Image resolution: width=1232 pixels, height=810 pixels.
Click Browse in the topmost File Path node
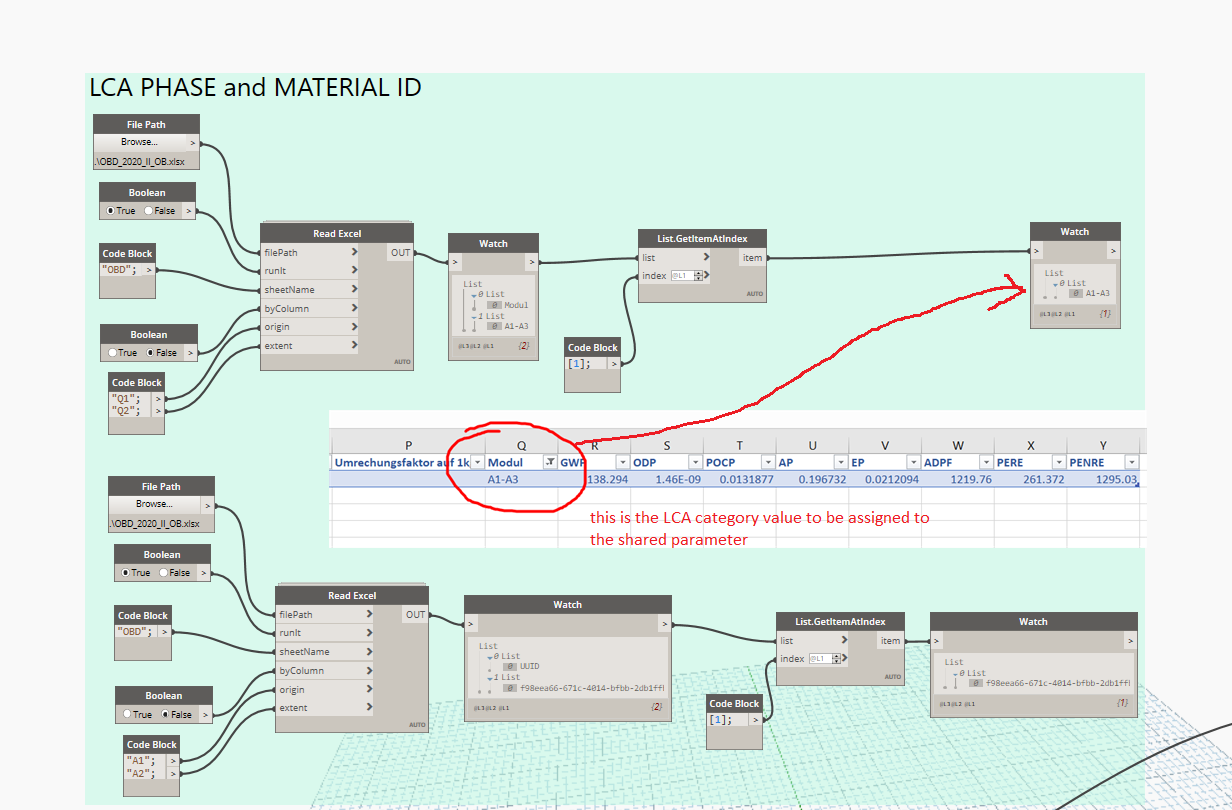pos(140,142)
